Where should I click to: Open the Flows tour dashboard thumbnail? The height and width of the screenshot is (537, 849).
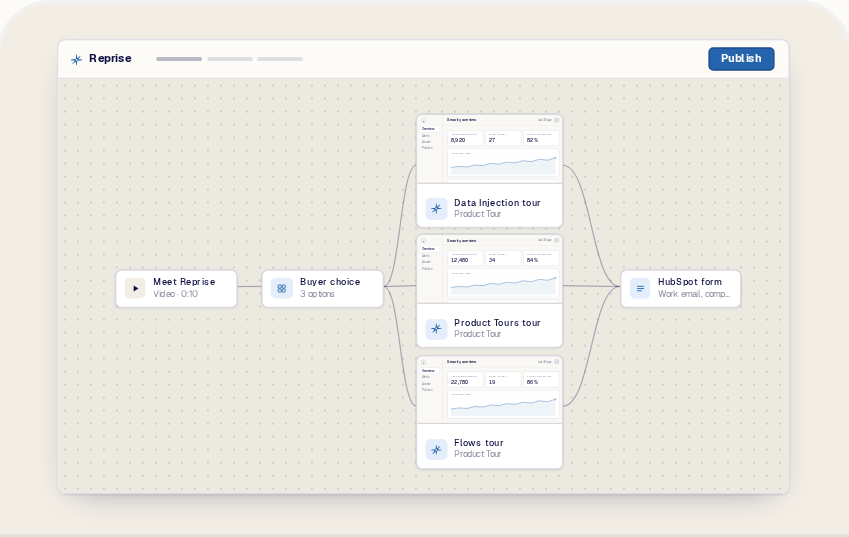tap(489, 390)
